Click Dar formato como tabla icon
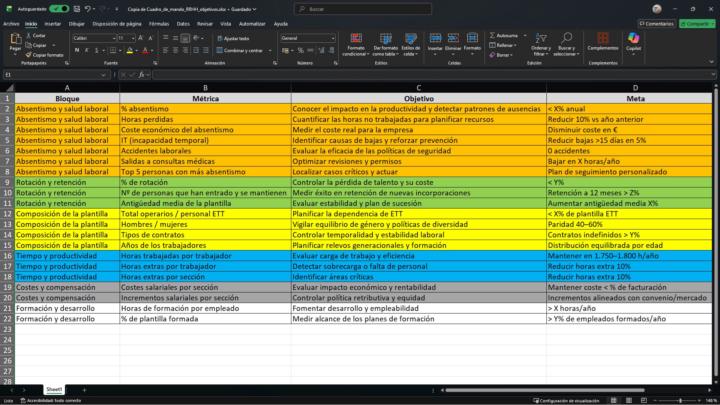 pos(385,44)
